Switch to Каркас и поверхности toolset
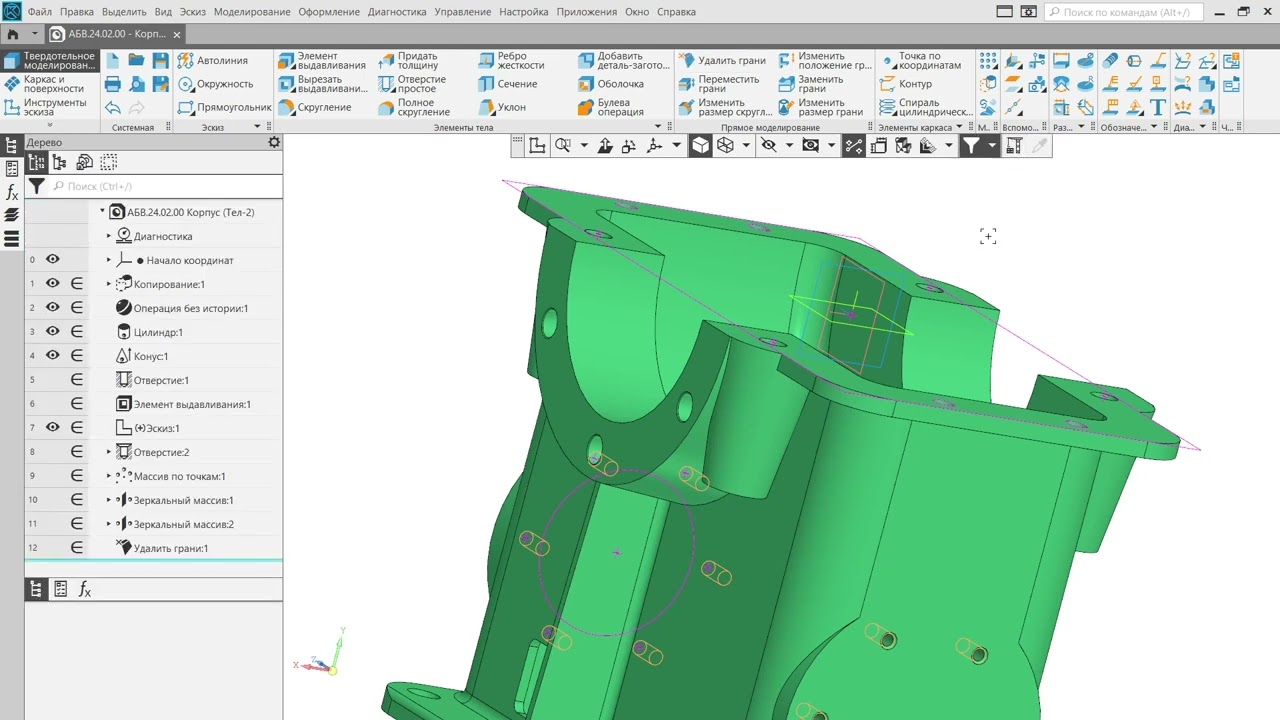Viewport: 1280px width, 720px height. (50, 84)
